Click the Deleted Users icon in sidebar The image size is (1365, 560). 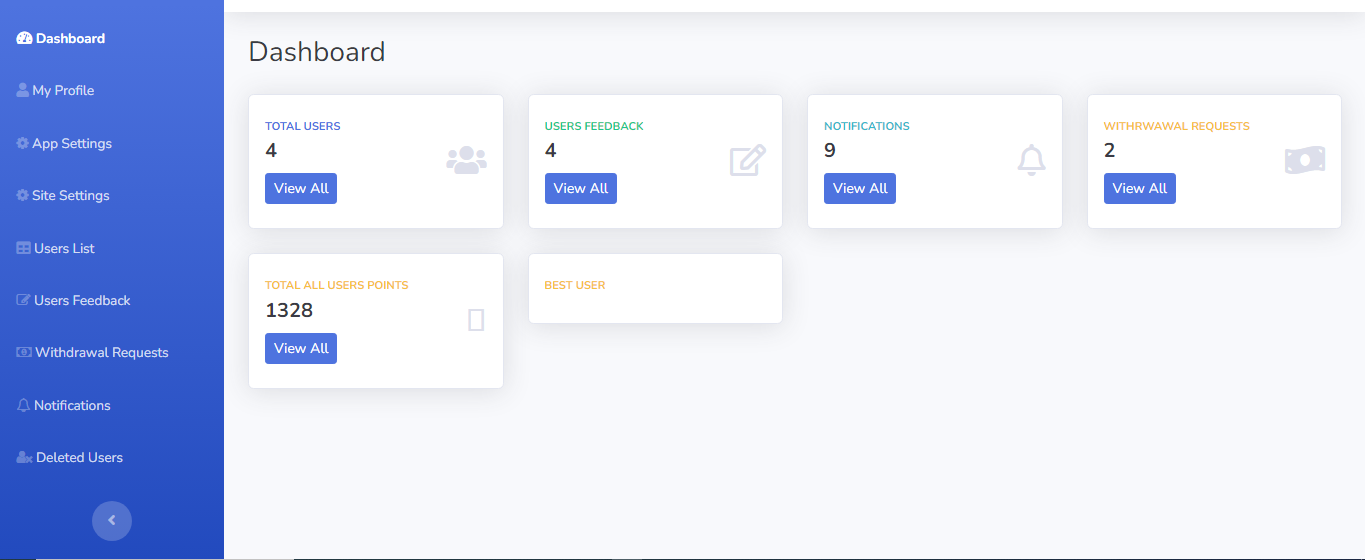[x=25, y=458]
